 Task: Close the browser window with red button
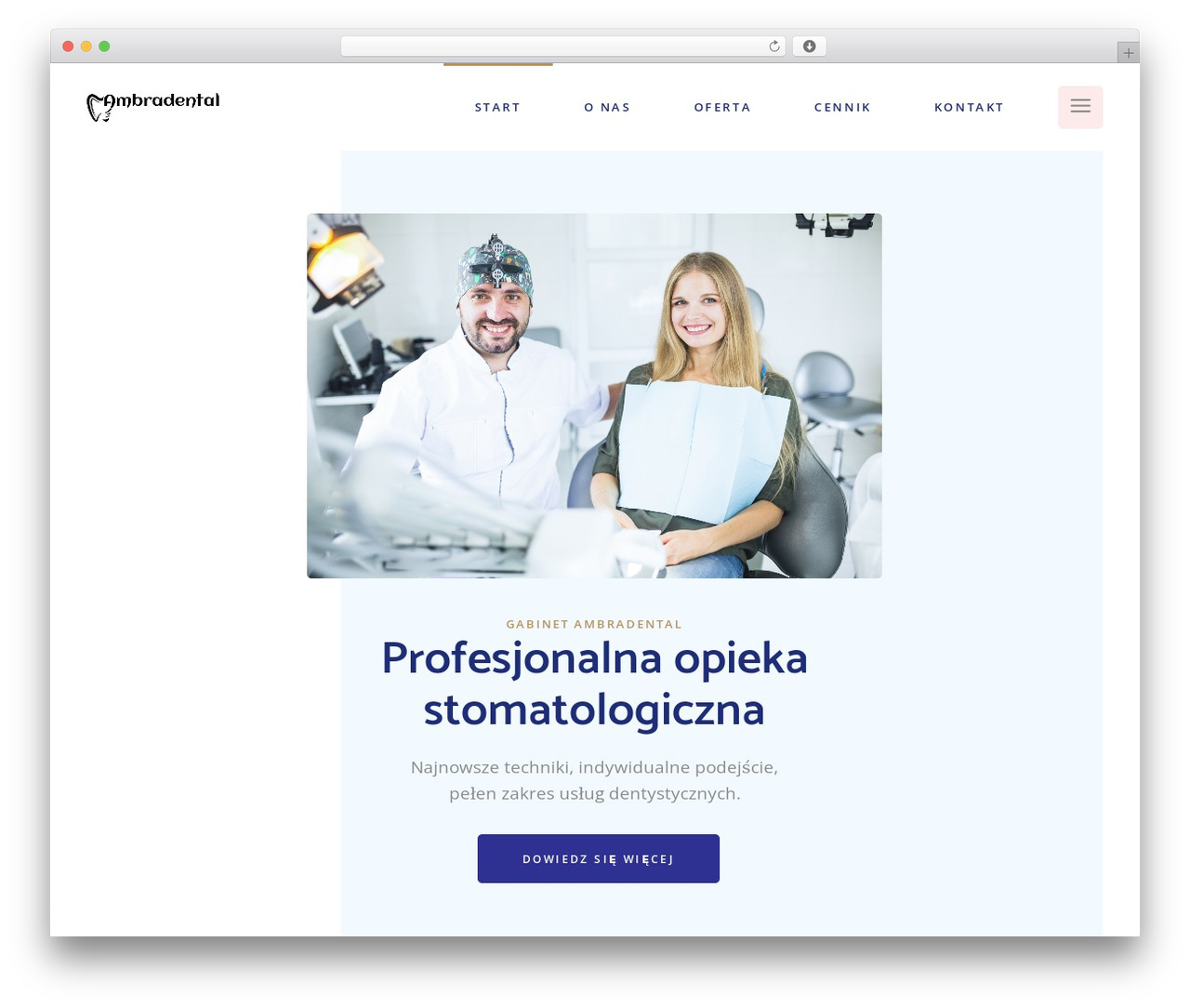click(68, 46)
